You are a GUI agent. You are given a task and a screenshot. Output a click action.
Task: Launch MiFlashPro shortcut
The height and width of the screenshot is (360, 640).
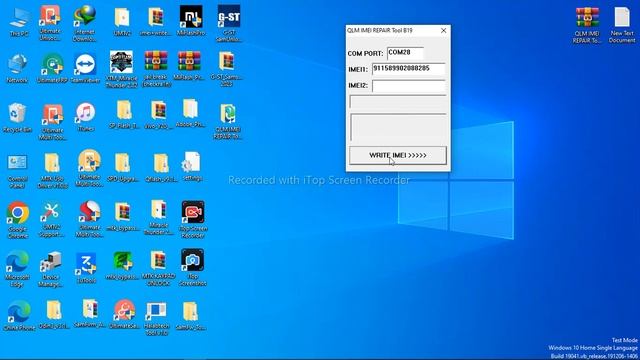(x=191, y=20)
